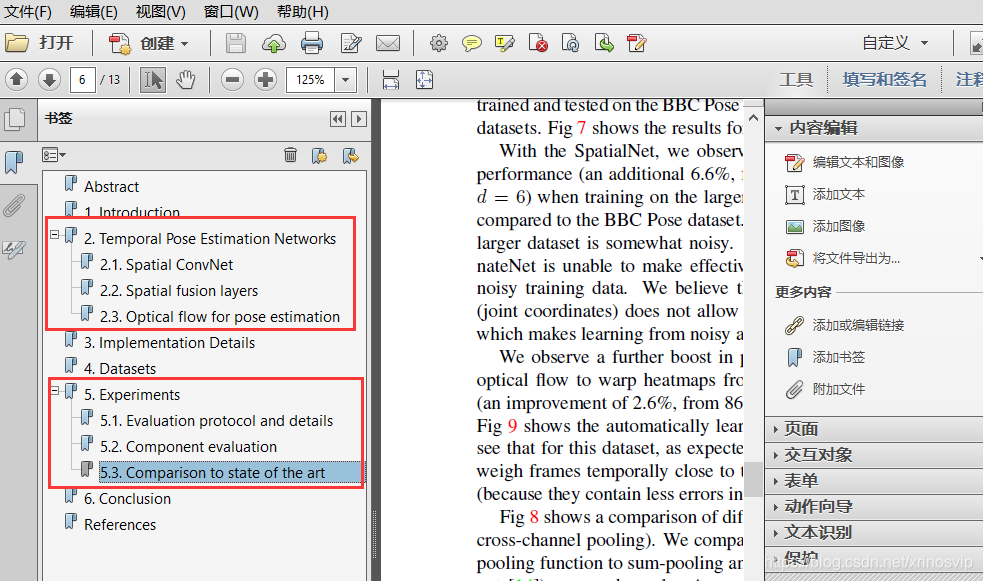Screen dimensions: 983x581
Task: Collapse the 2. Temporal Pose Estimation Networks node
Action: [55, 235]
